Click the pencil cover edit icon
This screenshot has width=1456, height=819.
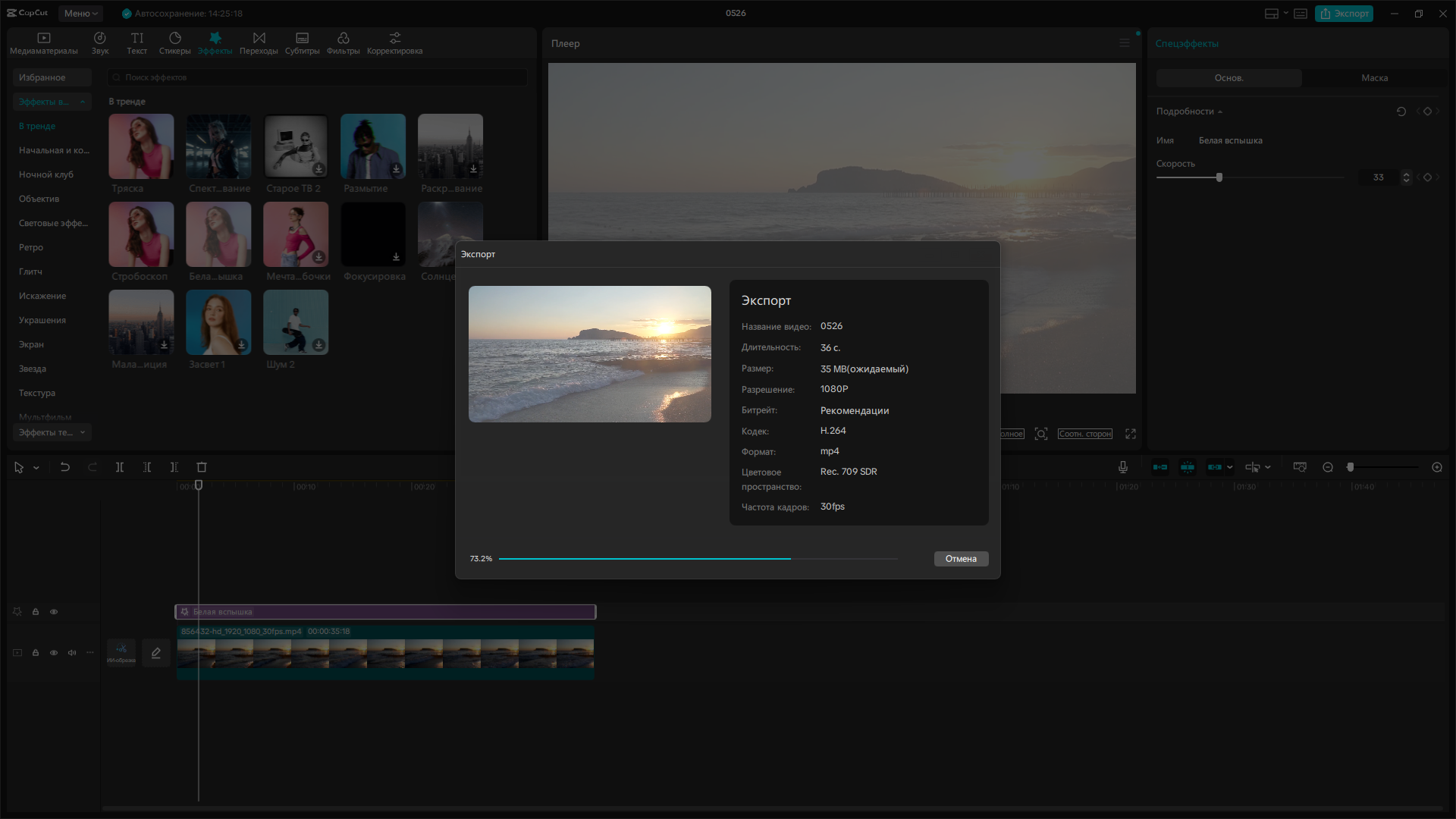[156, 653]
